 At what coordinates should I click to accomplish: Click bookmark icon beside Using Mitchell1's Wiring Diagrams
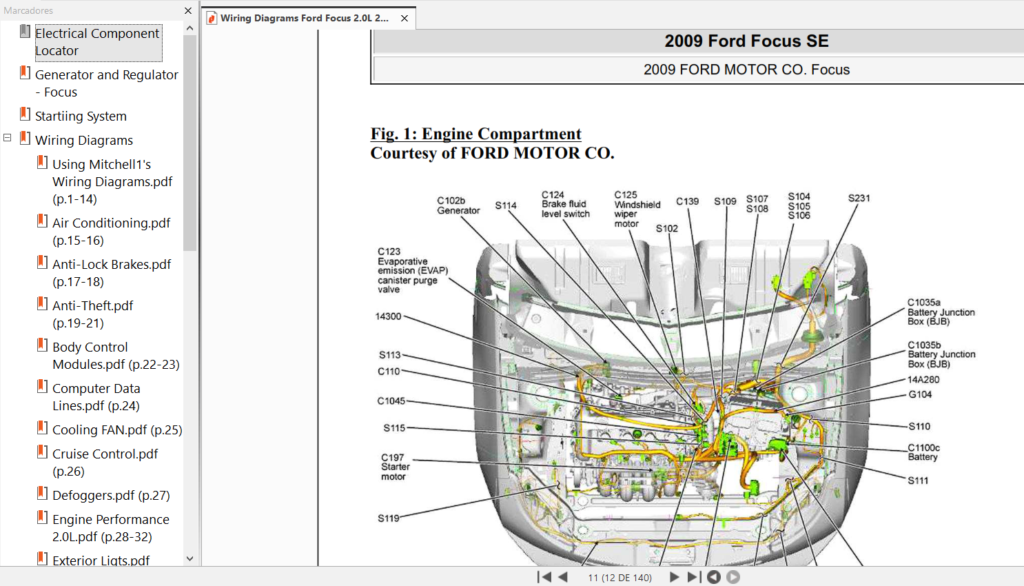tap(42, 163)
